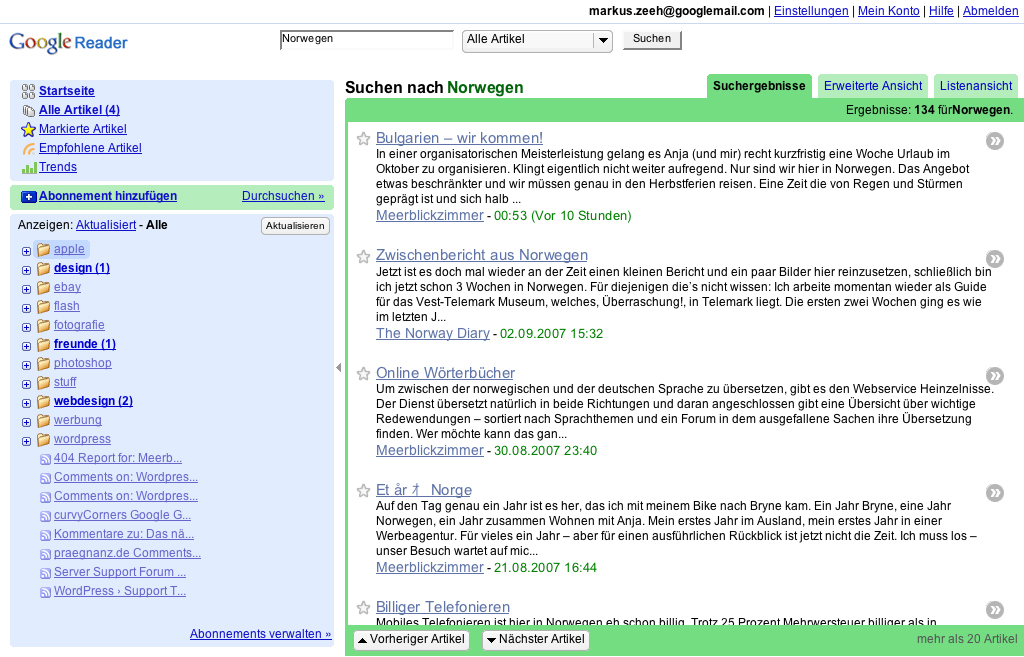Screen dimensions: 1024x657
Task: Click the Trends bar chart icon
Action: tap(28, 167)
